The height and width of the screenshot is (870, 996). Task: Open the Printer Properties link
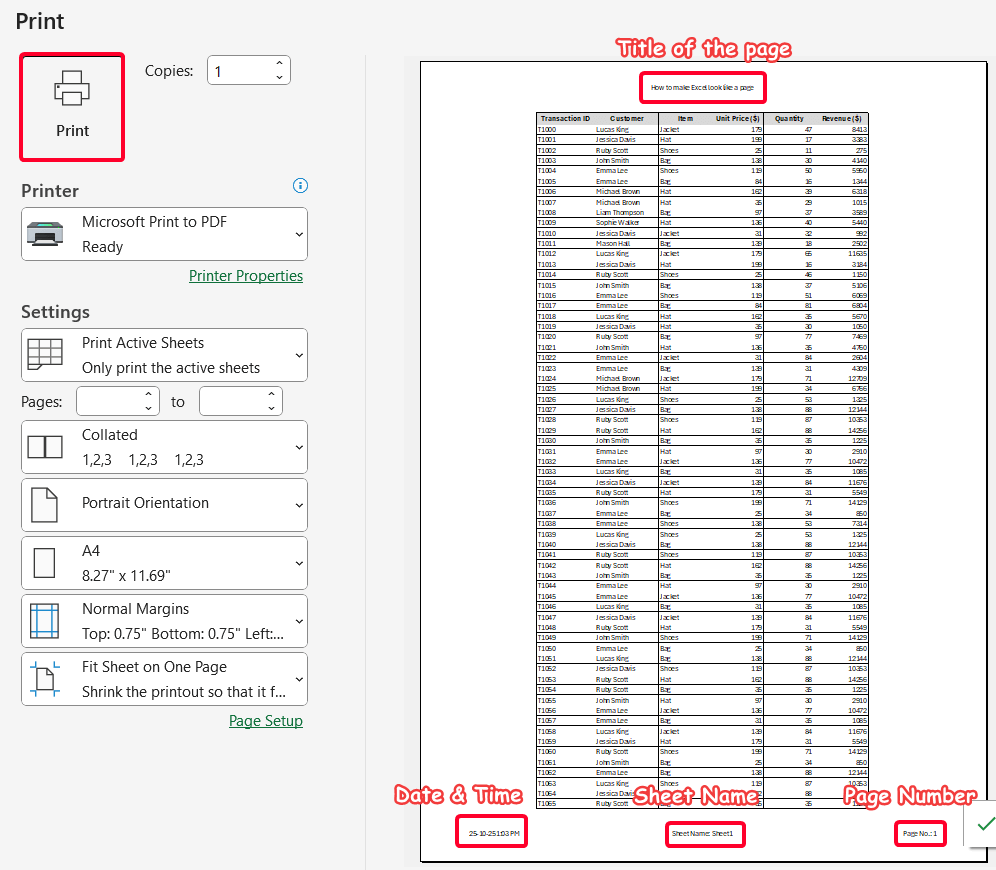click(x=246, y=275)
